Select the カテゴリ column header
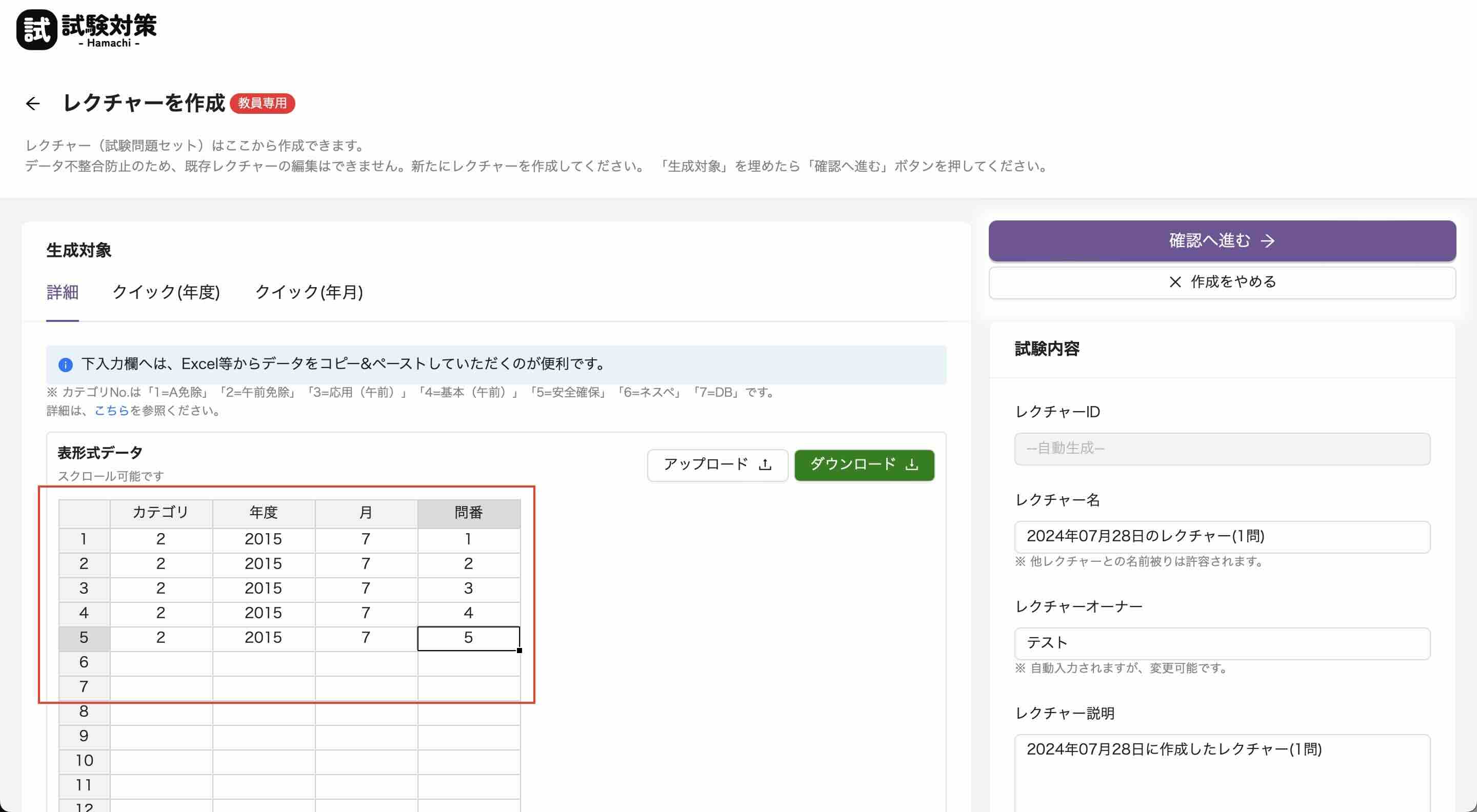 (161, 512)
